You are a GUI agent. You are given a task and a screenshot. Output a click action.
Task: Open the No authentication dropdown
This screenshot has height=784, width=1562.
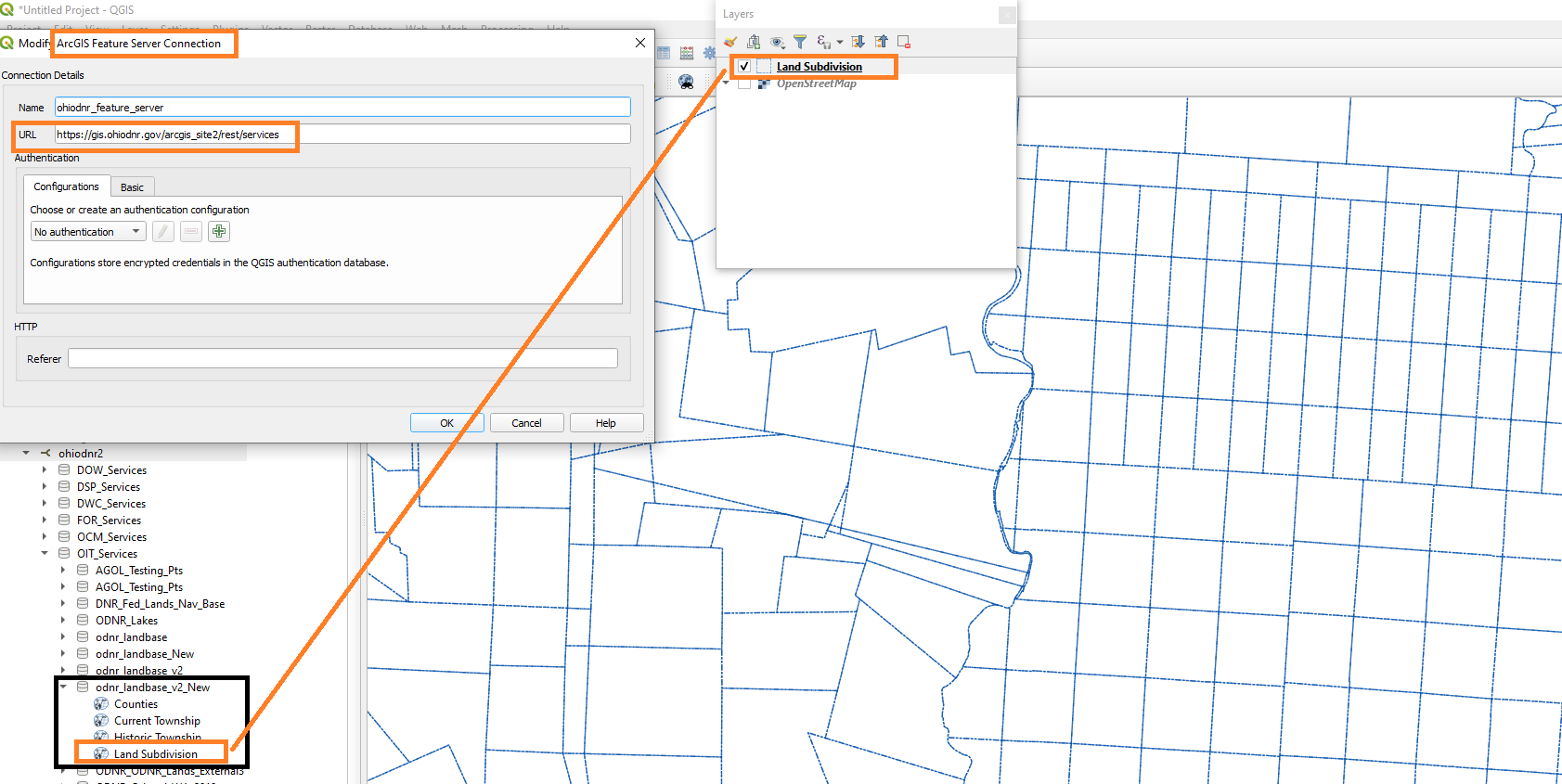point(88,232)
